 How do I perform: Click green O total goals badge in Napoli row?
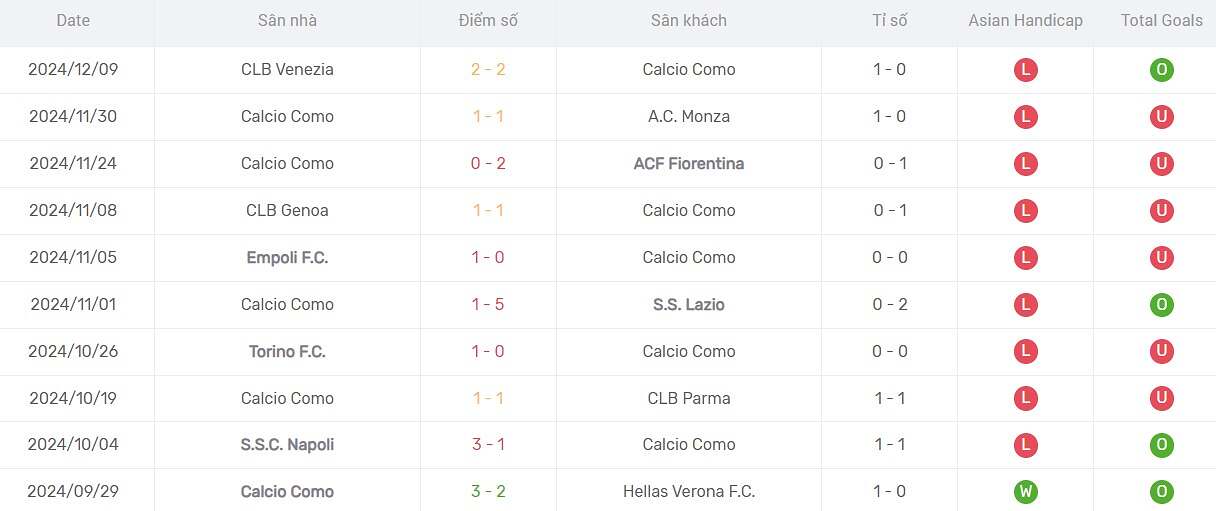pyautogui.click(x=1161, y=445)
